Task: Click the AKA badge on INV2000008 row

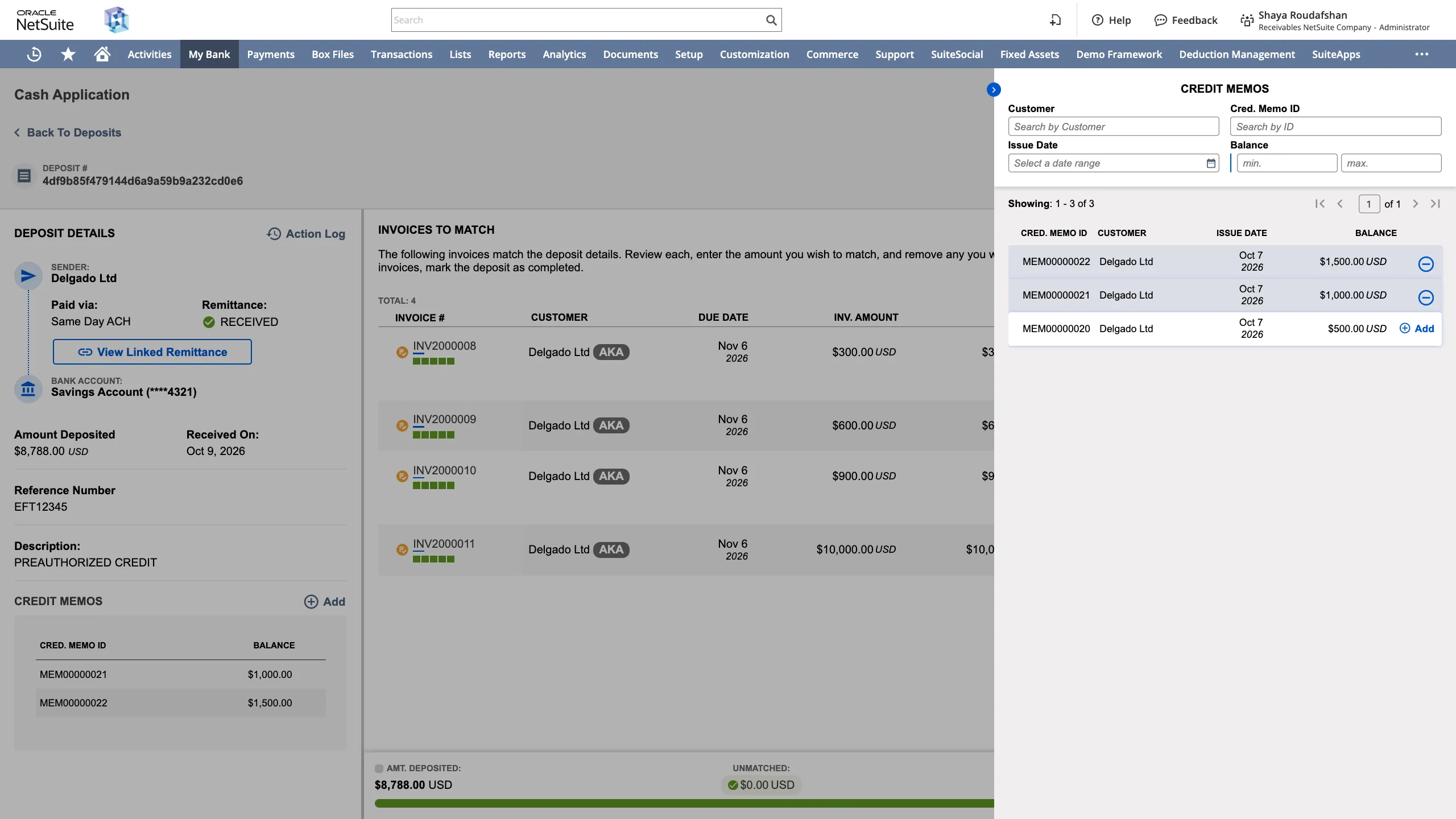Action: click(x=611, y=352)
